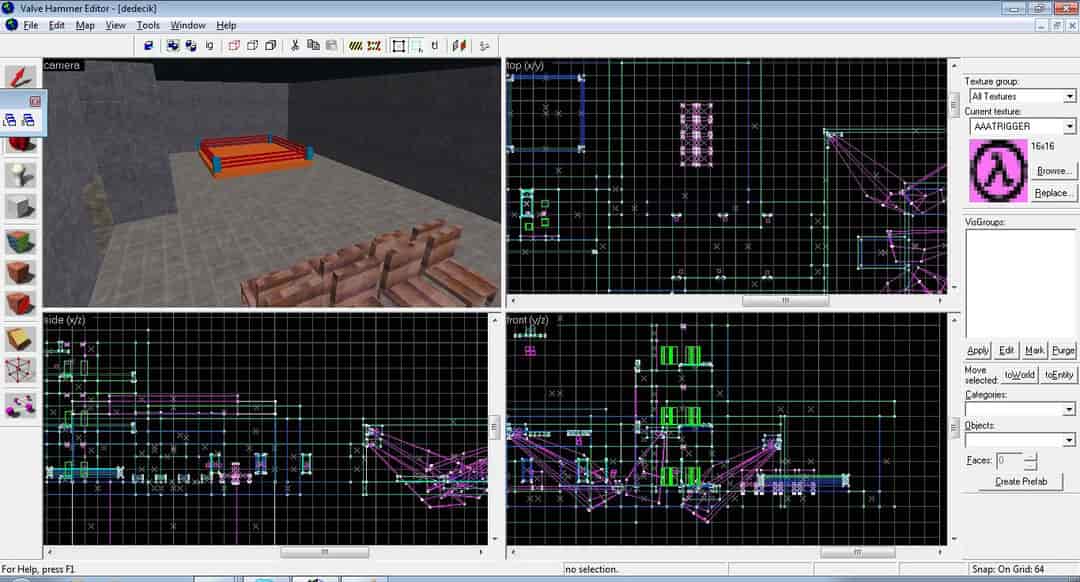This screenshot has width=1080, height=582.
Task: Toggle select-by-handles square icon
Action: tap(398, 45)
